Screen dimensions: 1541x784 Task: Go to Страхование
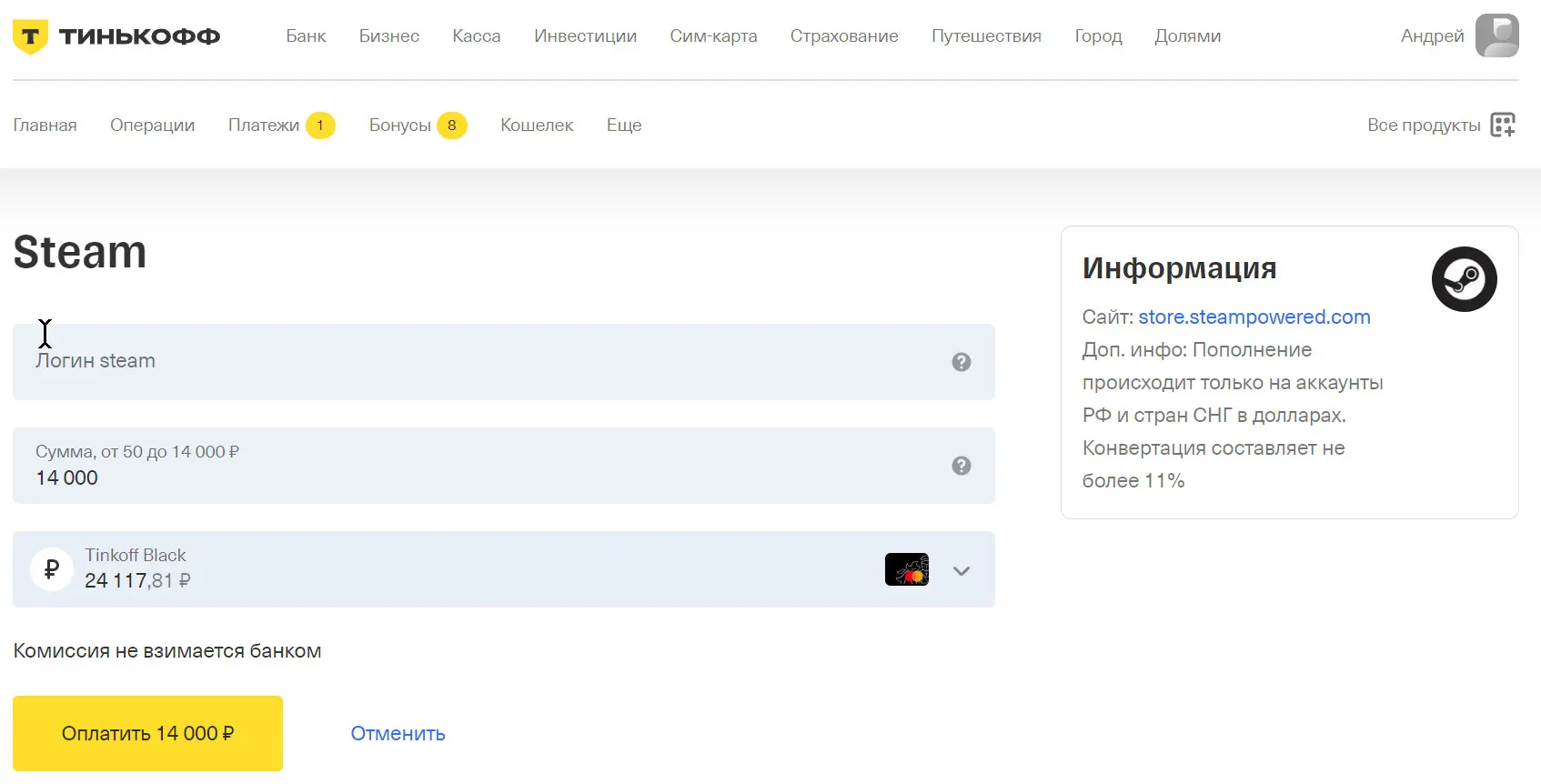(x=844, y=36)
